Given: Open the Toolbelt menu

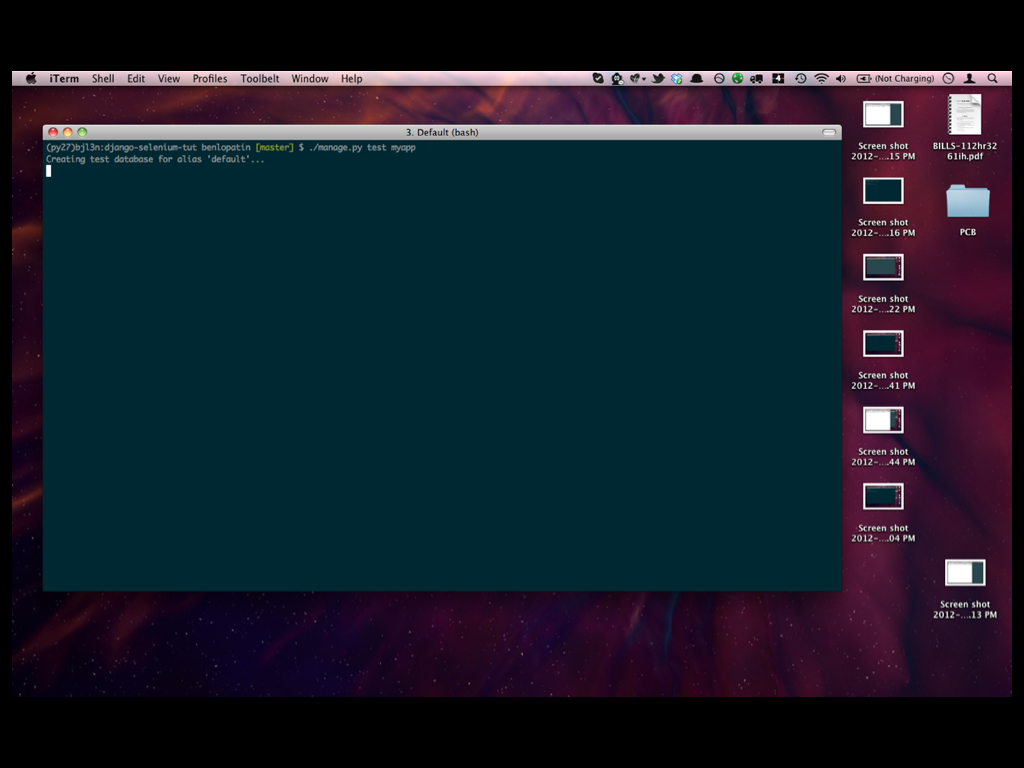Looking at the screenshot, I should tap(259, 78).
